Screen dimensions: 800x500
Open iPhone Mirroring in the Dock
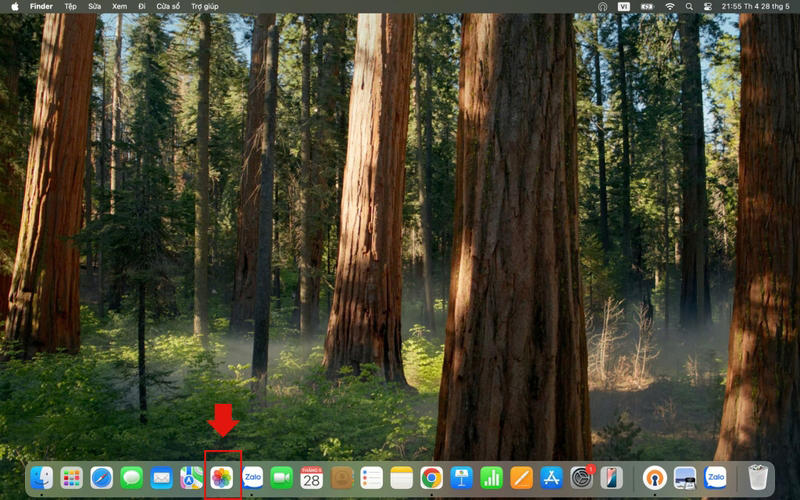click(x=611, y=478)
